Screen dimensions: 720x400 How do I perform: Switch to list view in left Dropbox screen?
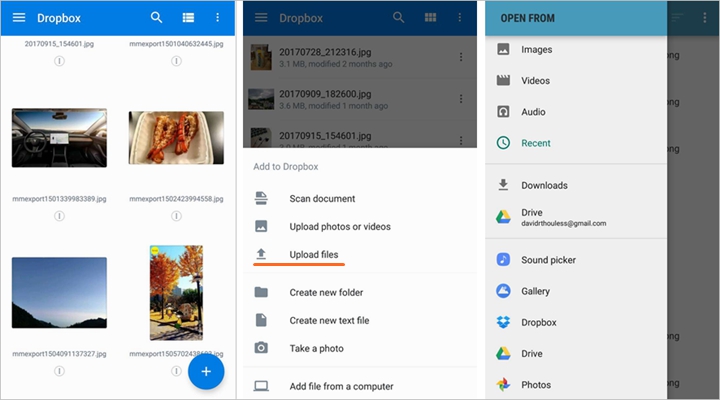(188, 17)
